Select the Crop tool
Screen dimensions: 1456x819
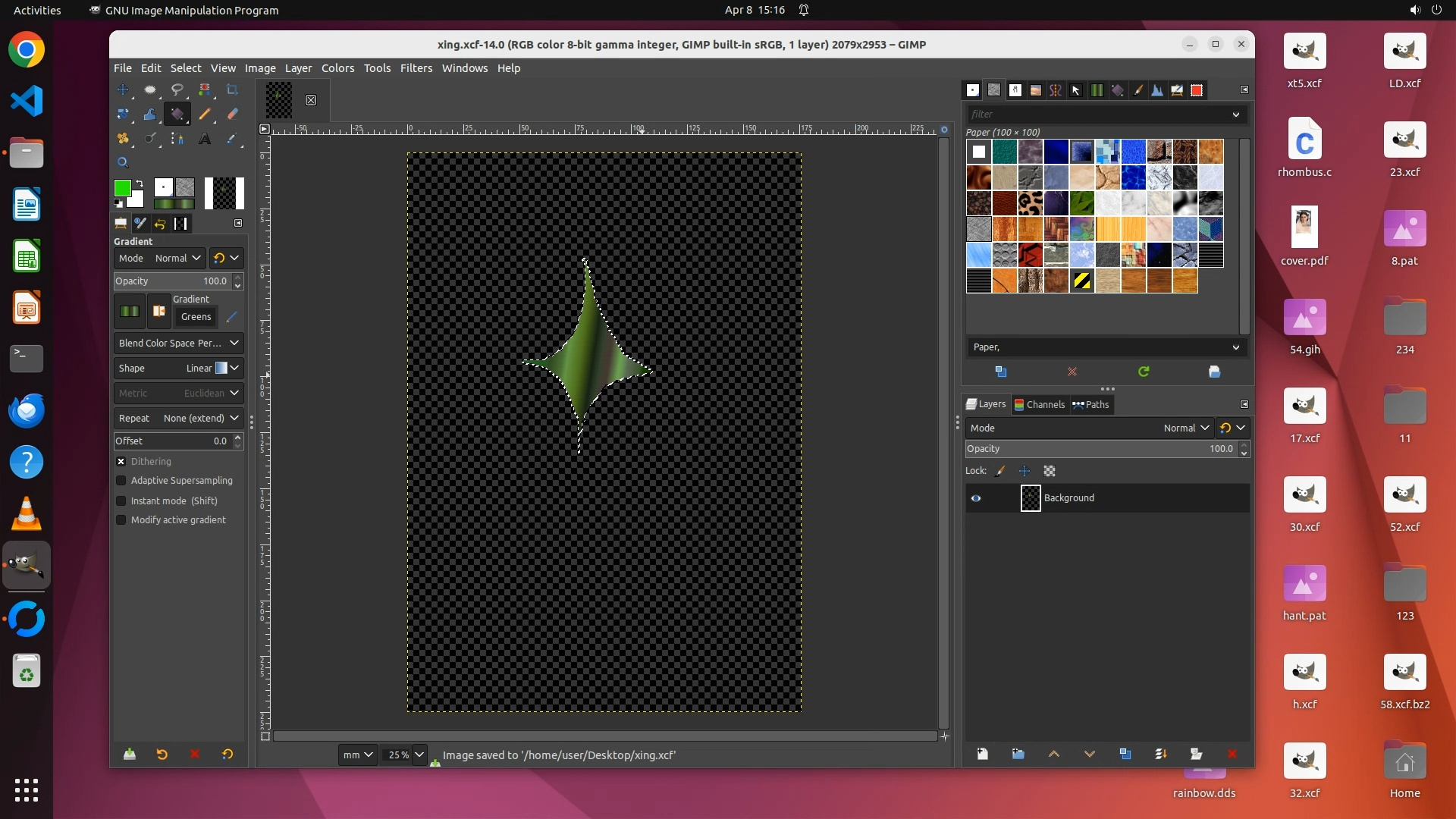232,89
